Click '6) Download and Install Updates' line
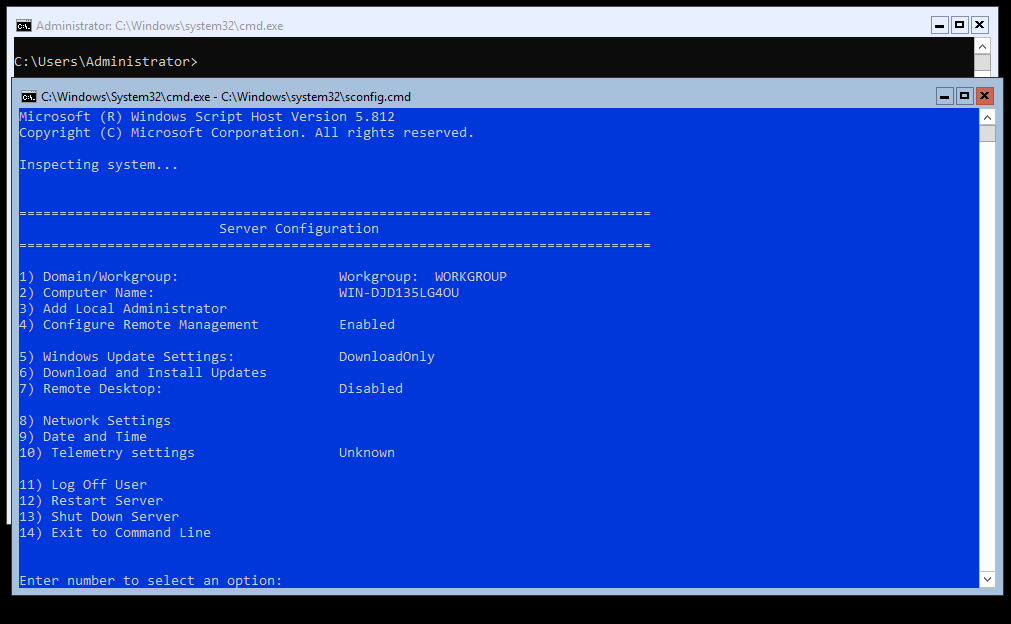Image resolution: width=1011 pixels, height=624 pixels. point(142,373)
